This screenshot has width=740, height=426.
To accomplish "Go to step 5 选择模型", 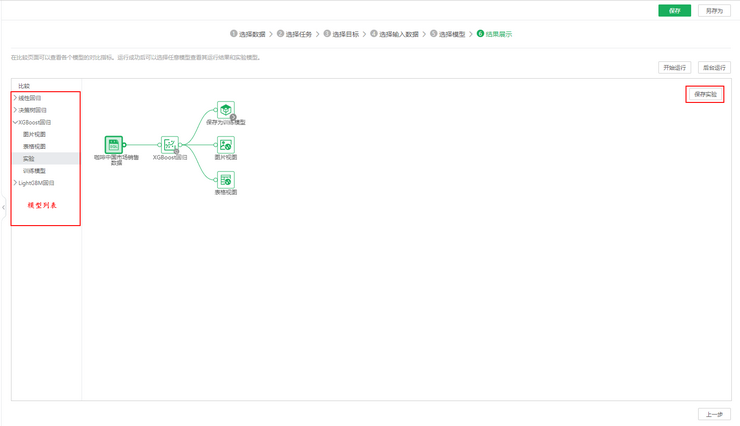I will 447,34.
